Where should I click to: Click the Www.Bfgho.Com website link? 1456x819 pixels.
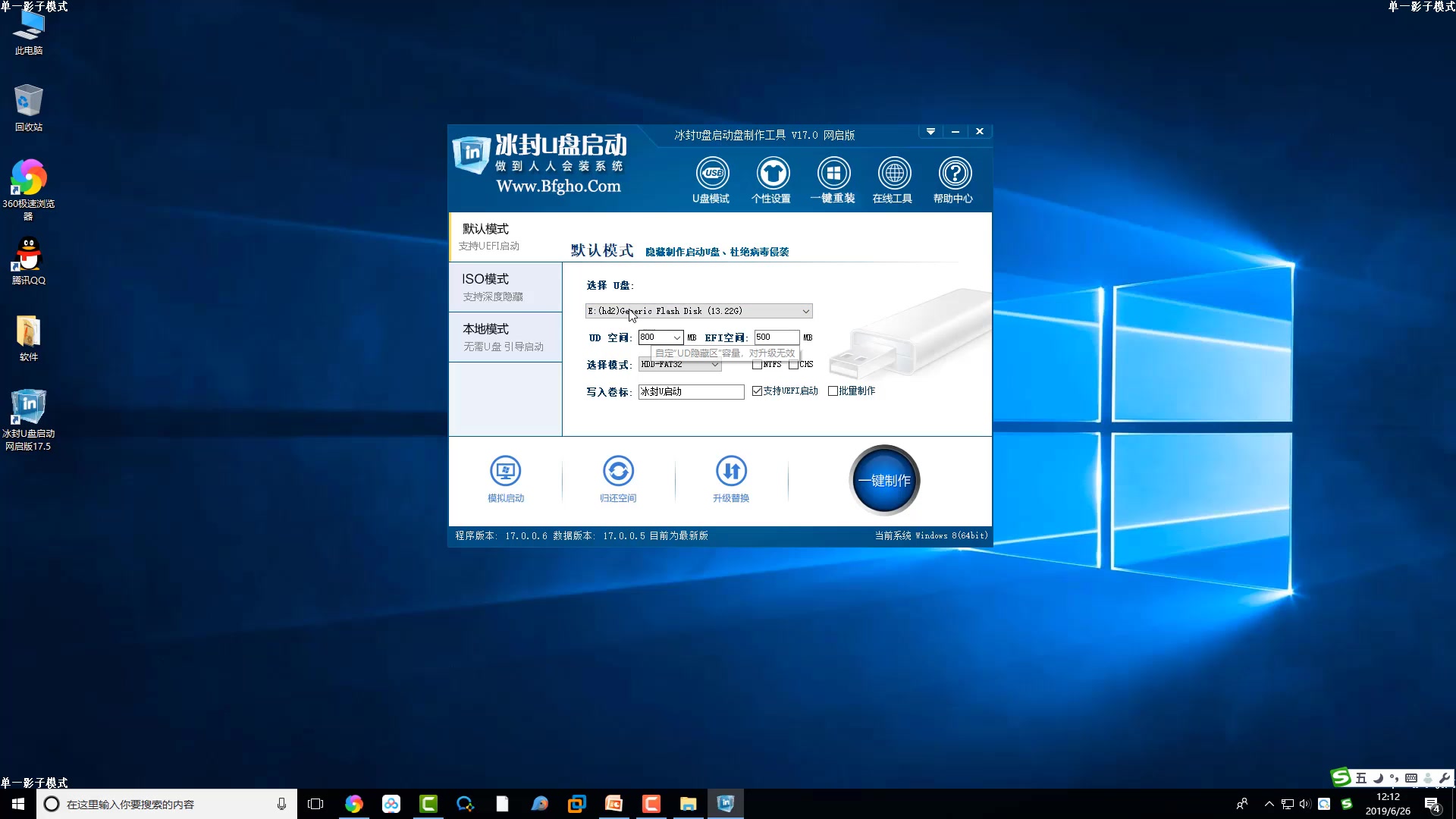point(558,187)
